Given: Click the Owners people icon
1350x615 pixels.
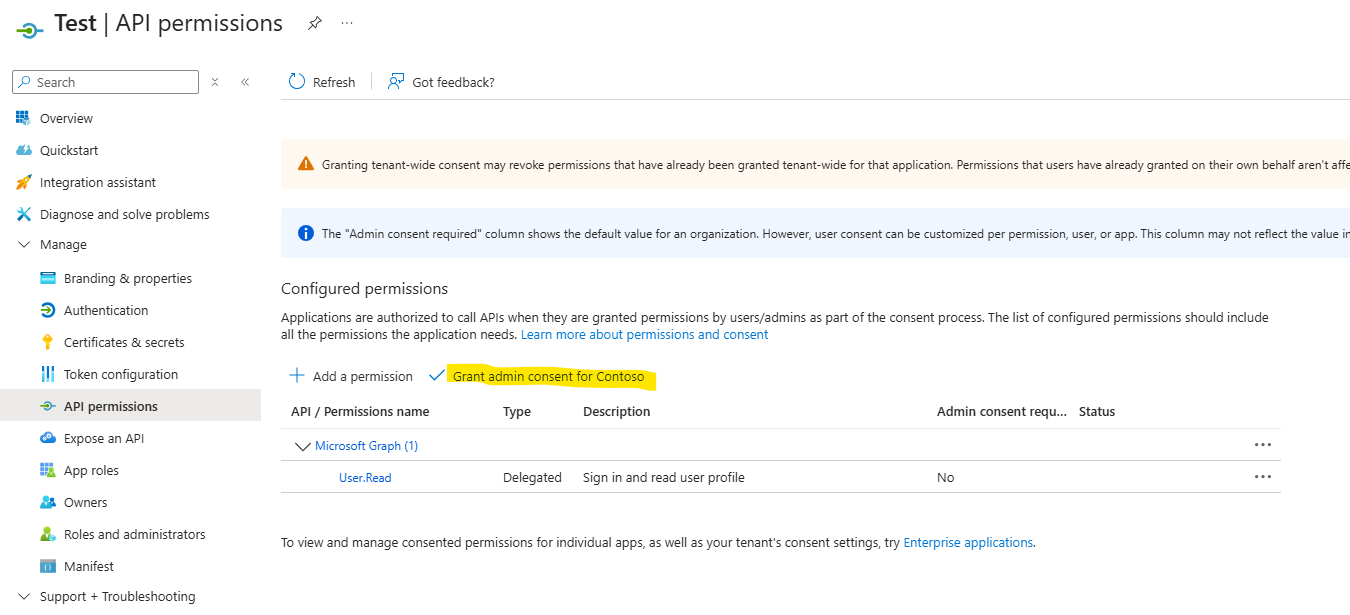Looking at the screenshot, I should (48, 502).
